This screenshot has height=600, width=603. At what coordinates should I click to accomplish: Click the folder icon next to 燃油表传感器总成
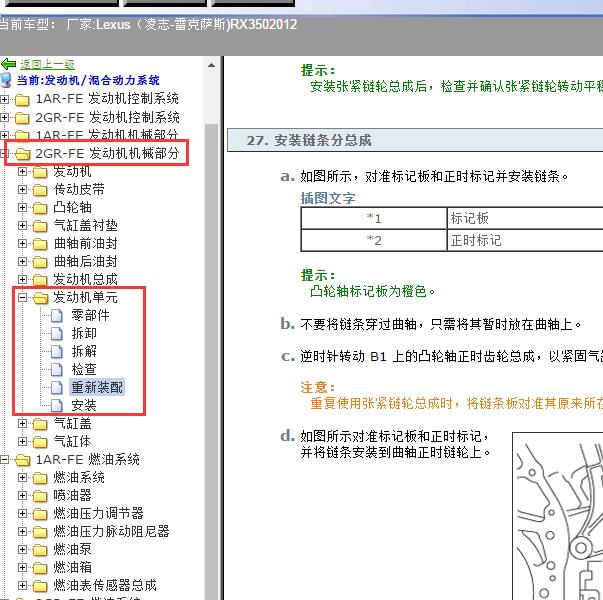(x=40, y=586)
